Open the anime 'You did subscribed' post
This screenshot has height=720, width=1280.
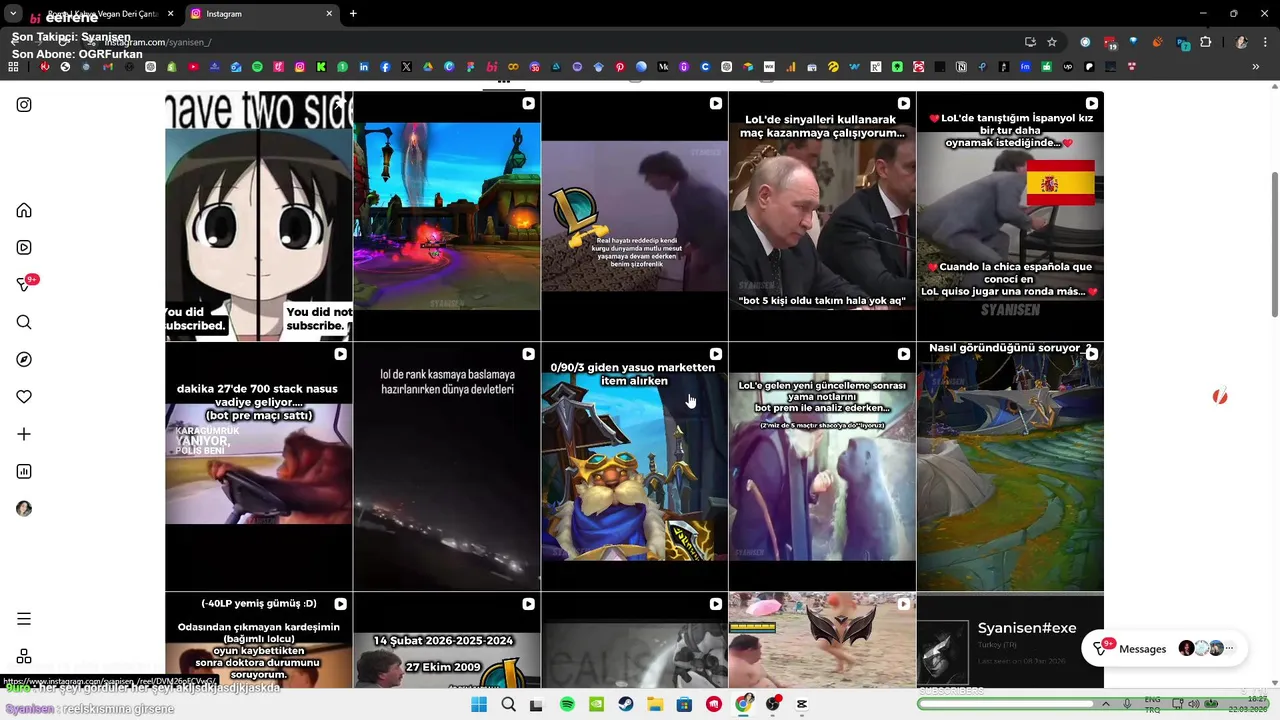(x=258, y=216)
